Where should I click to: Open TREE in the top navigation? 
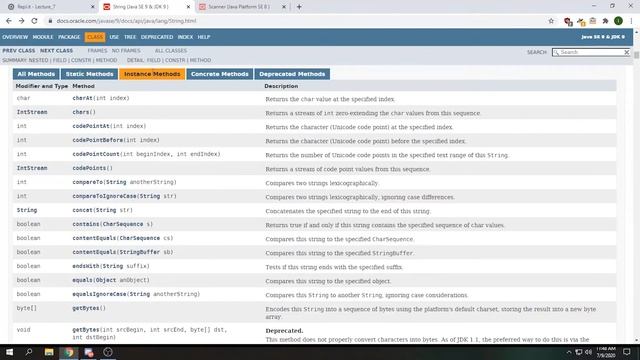coord(130,37)
